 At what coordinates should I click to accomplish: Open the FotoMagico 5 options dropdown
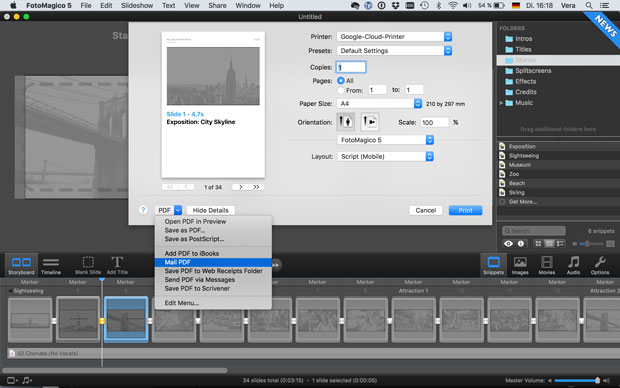(x=386, y=140)
